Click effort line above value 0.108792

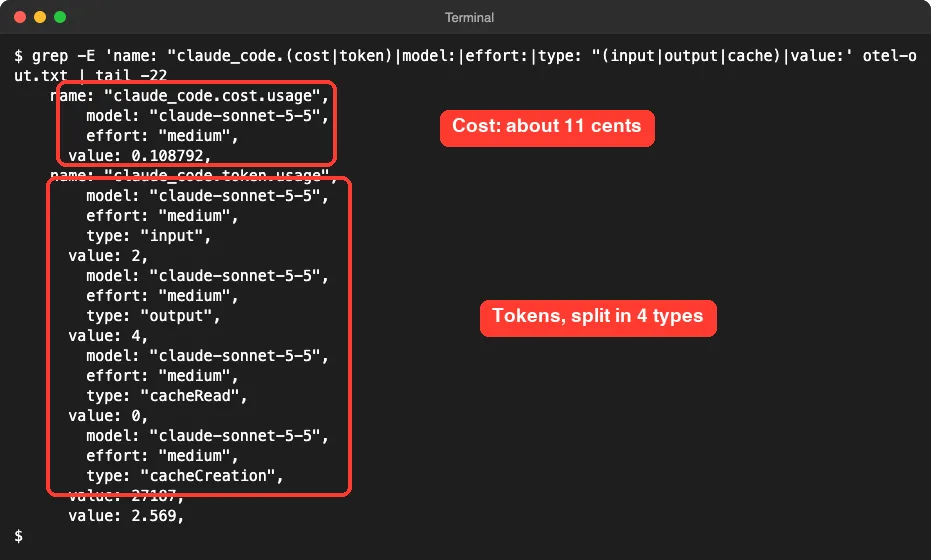[162, 136]
